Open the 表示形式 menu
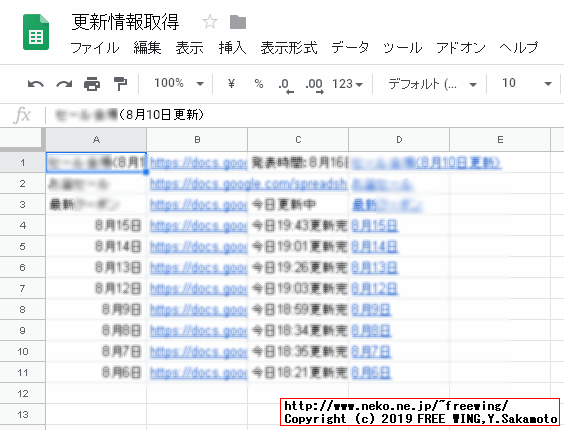564x430 pixels. (x=289, y=47)
